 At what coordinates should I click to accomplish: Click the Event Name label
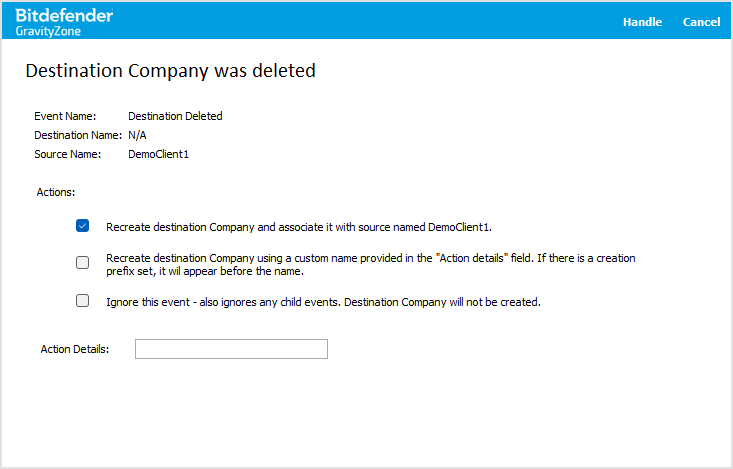coord(65,116)
